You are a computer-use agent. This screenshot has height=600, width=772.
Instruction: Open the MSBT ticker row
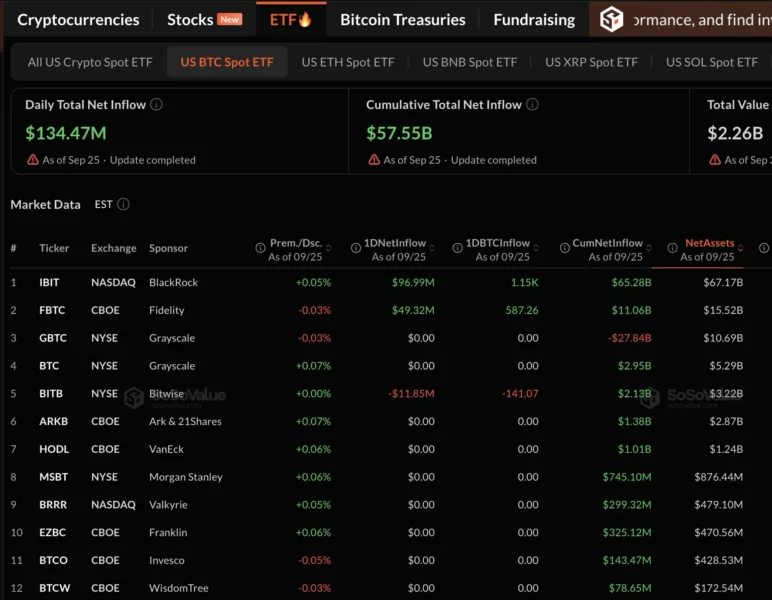54,477
